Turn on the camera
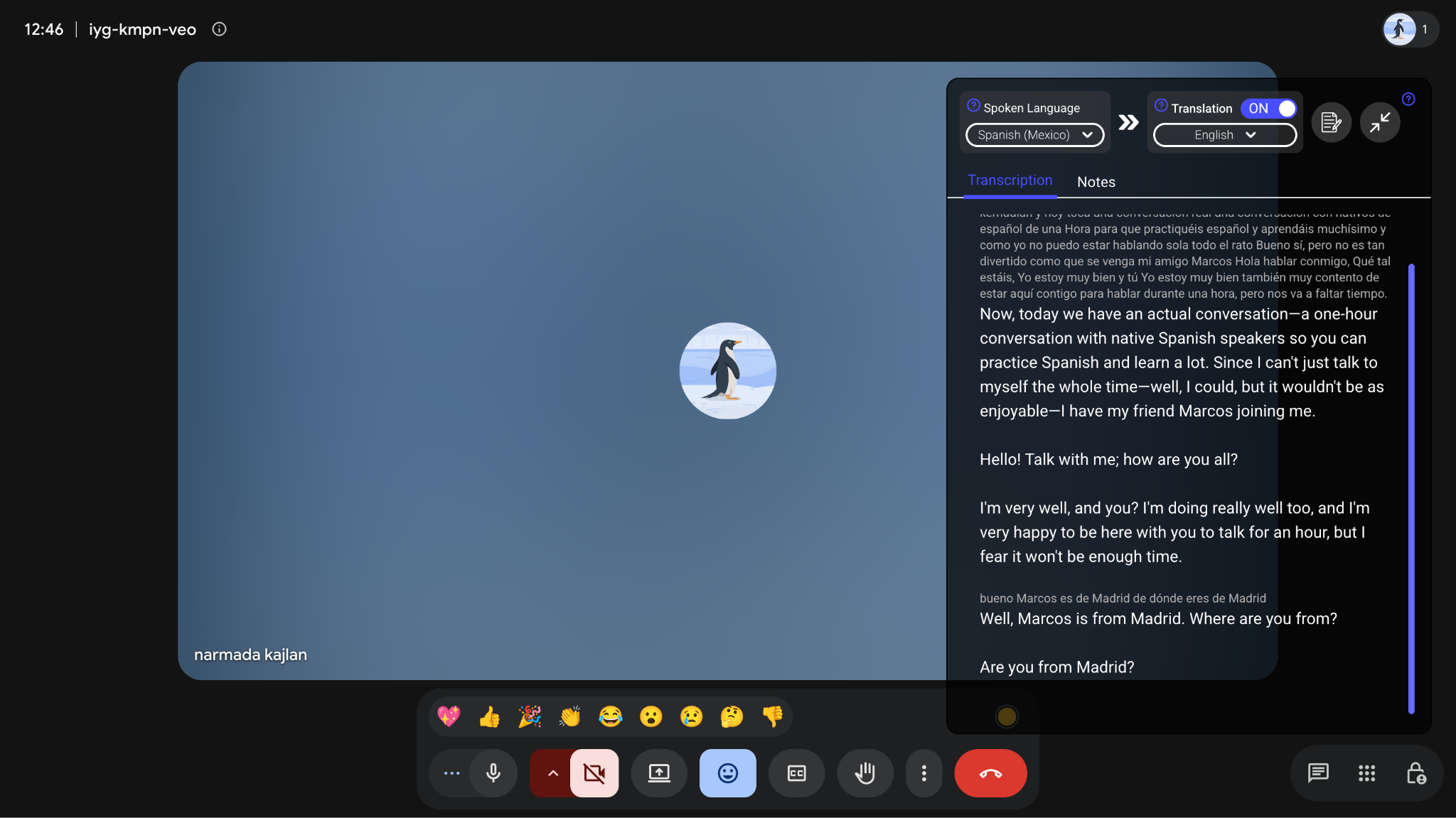This screenshot has height=818, width=1456. pyautogui.click(x=594, y=773)
